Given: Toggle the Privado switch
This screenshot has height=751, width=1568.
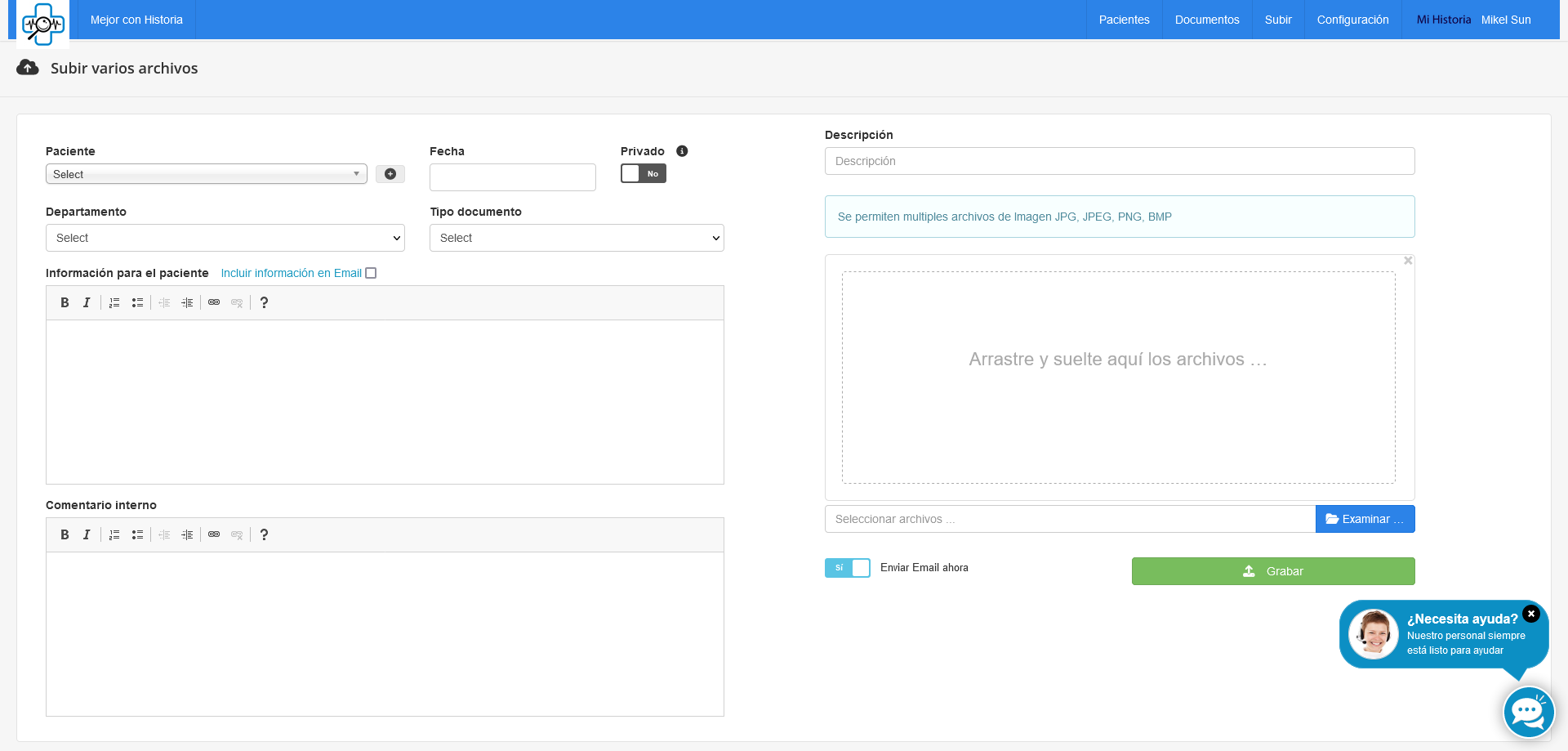Looking at the screenshot, I should [644, 174].
